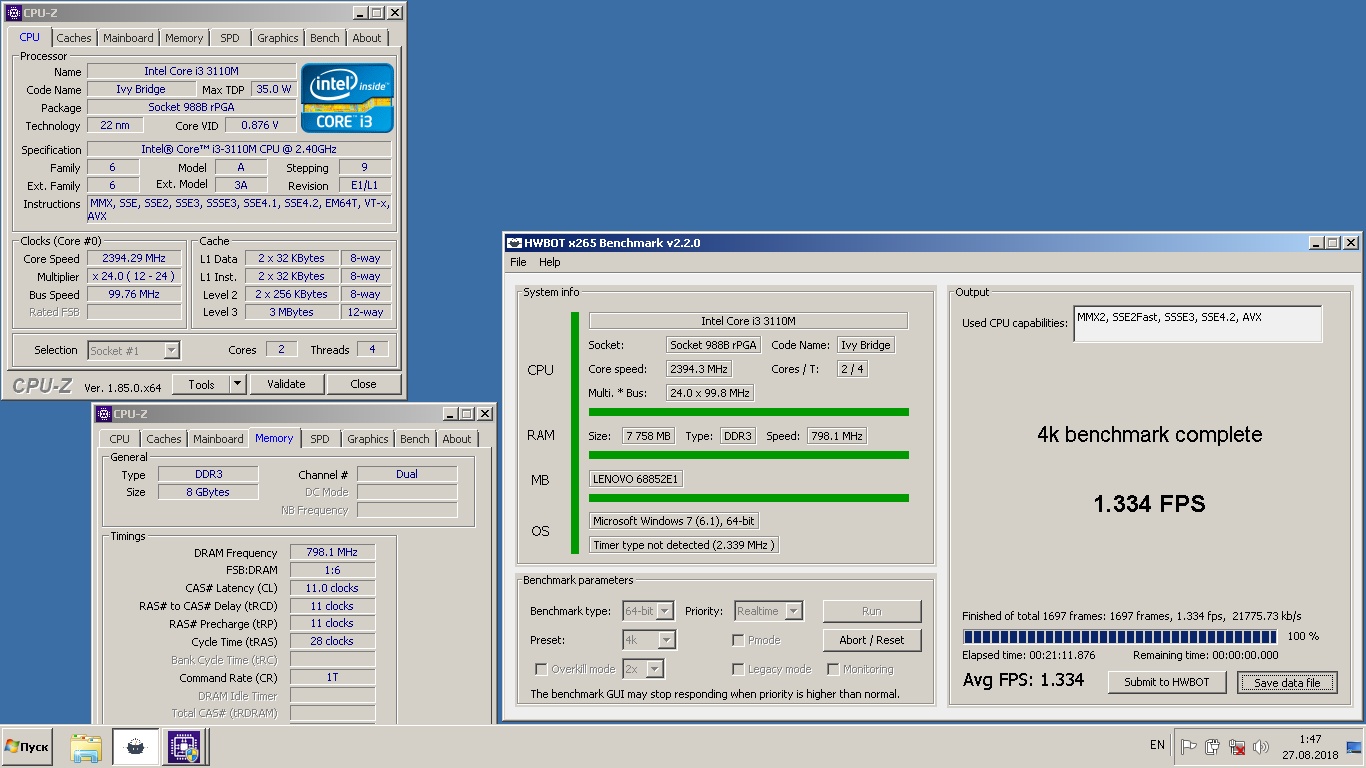The image size is (1366, 768).
Task: Open the Benchmark type 64-bit dropdown
Action: click(648, 611)
